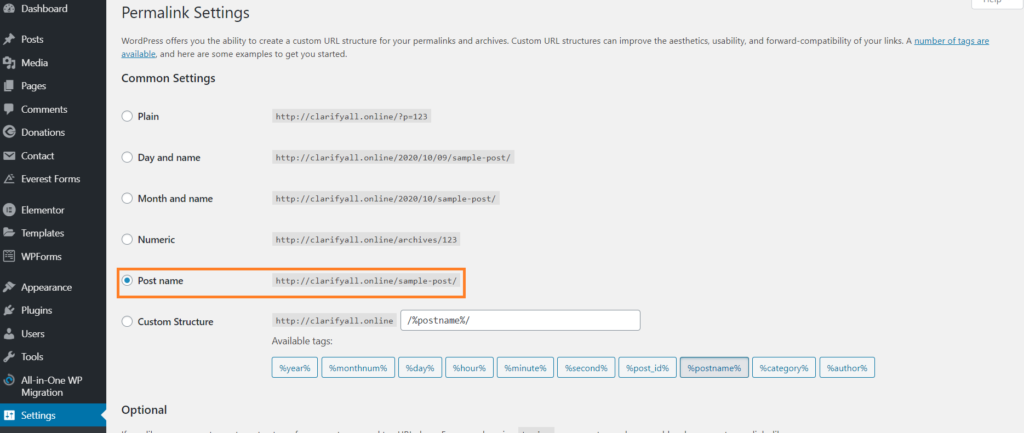The width and height of the screenshot is (1024, 433).
Task: Open the Everest Forms menu
Action: (x=50, y=178)
